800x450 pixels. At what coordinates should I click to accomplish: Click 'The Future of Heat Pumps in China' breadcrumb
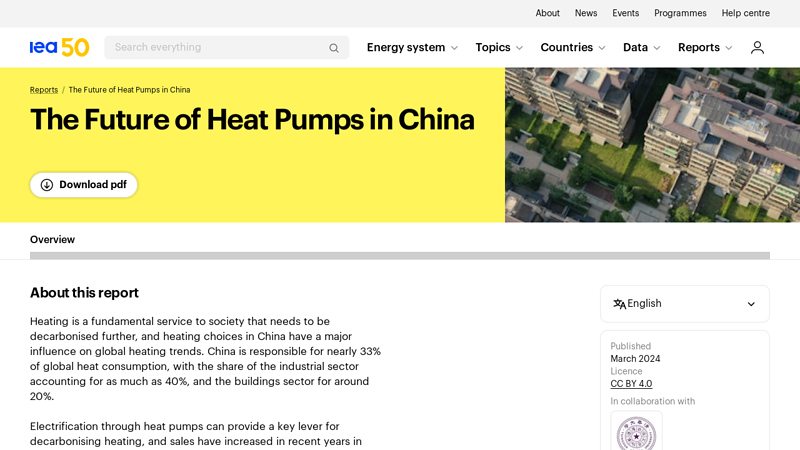(130, 90)
